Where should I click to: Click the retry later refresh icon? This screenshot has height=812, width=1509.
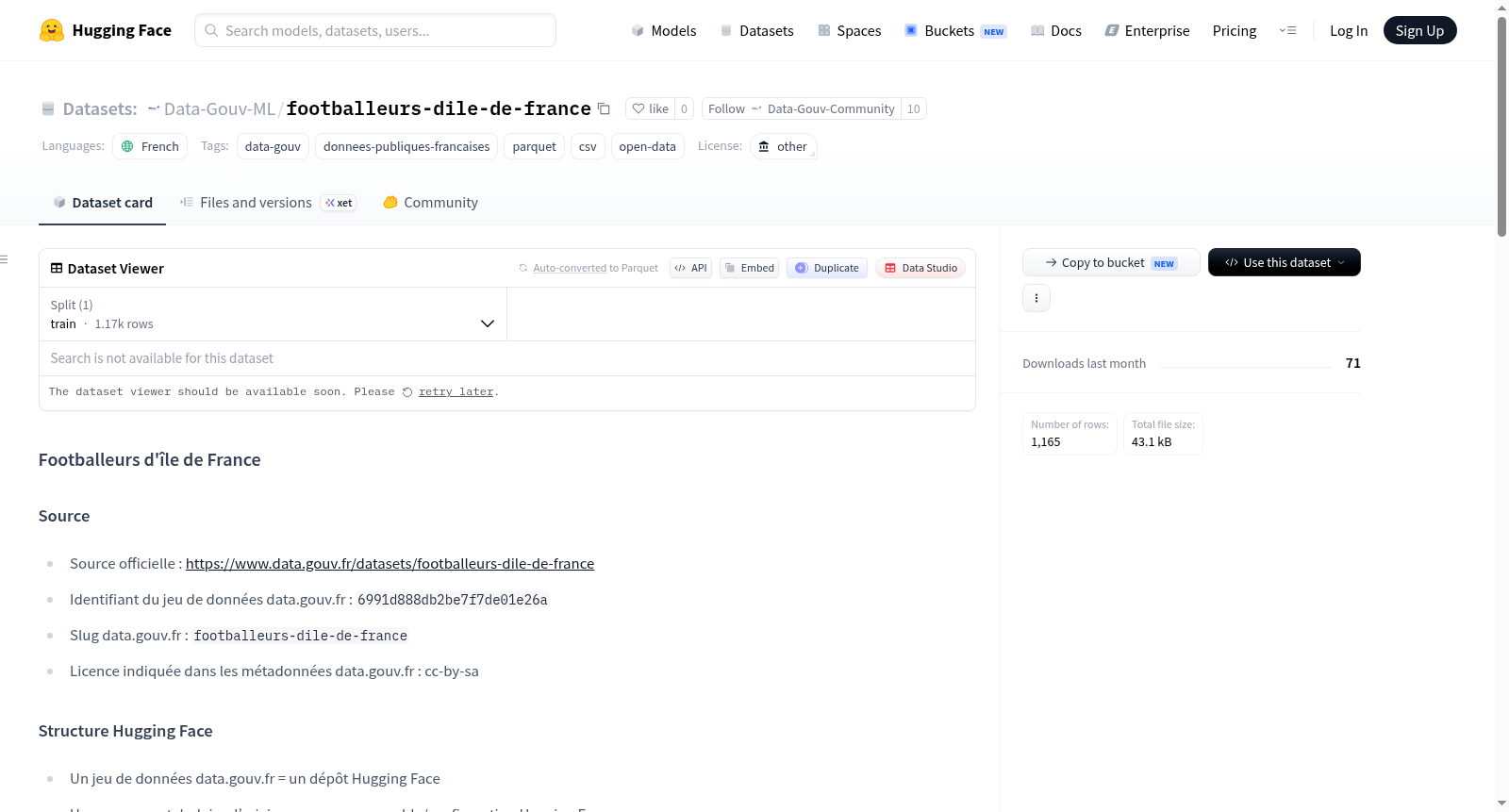click(407, 392)
